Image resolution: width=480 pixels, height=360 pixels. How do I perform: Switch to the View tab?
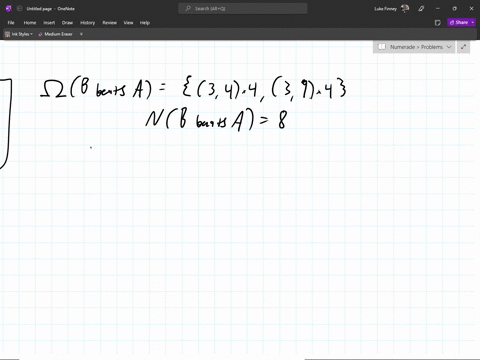point(128,23)
